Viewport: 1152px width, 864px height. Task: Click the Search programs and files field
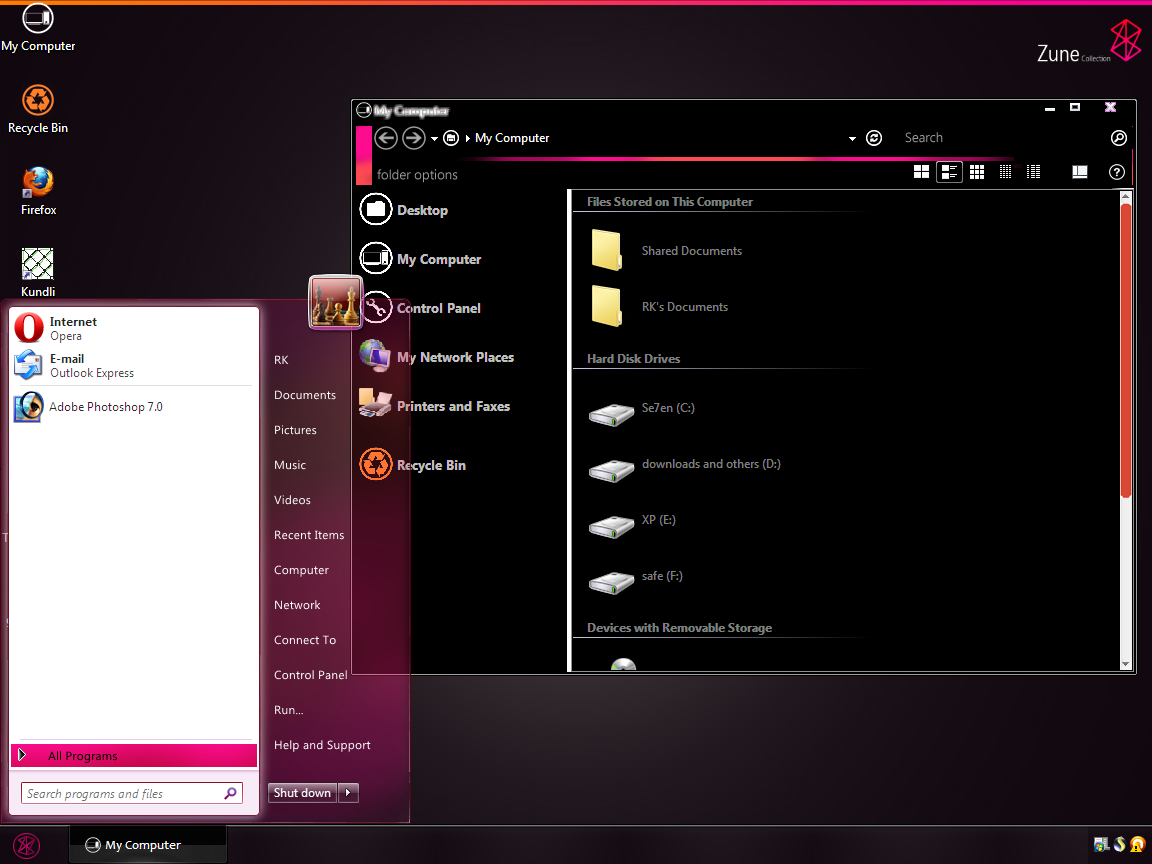click(x=125, y=792)
